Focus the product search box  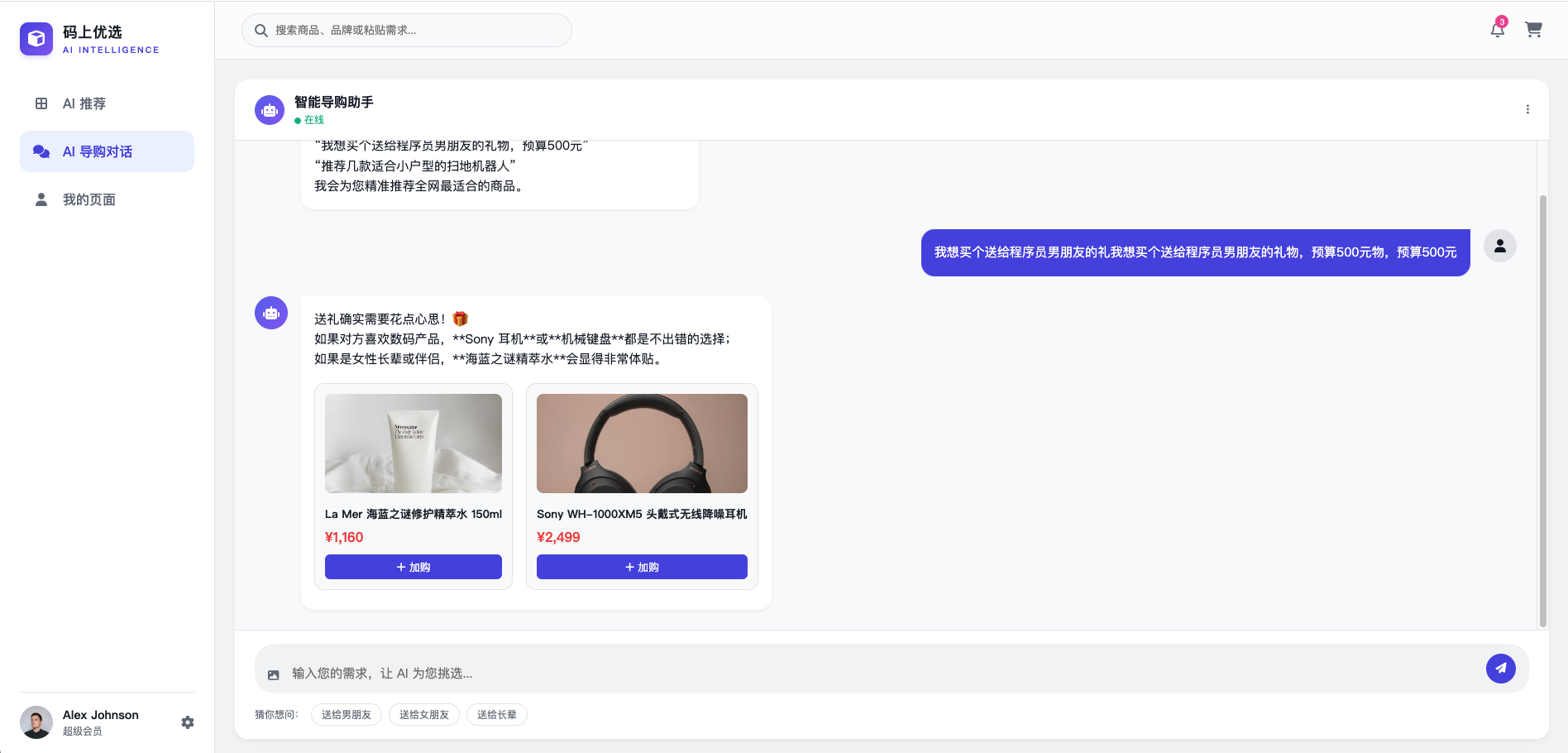(x=407, y=31)
